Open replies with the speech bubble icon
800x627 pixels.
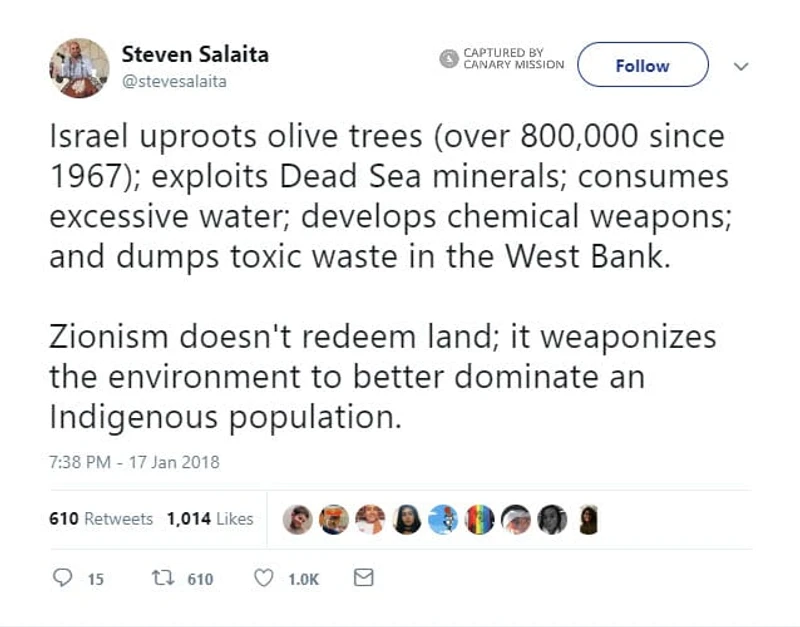pos(62,576)
